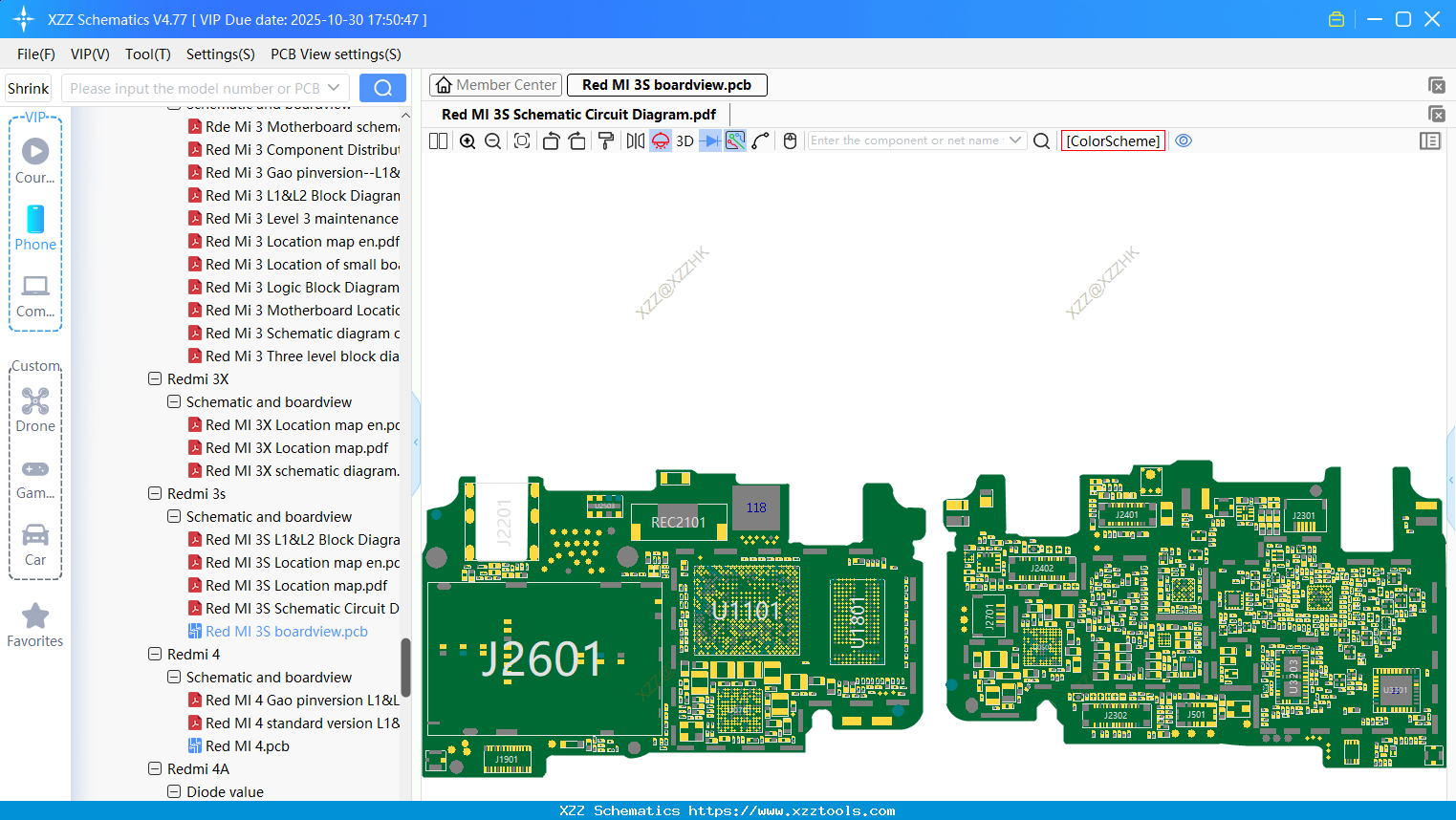Select the Drone category icon
The height and width of the screenshot is (820, 1456).
tap(35, 410)
